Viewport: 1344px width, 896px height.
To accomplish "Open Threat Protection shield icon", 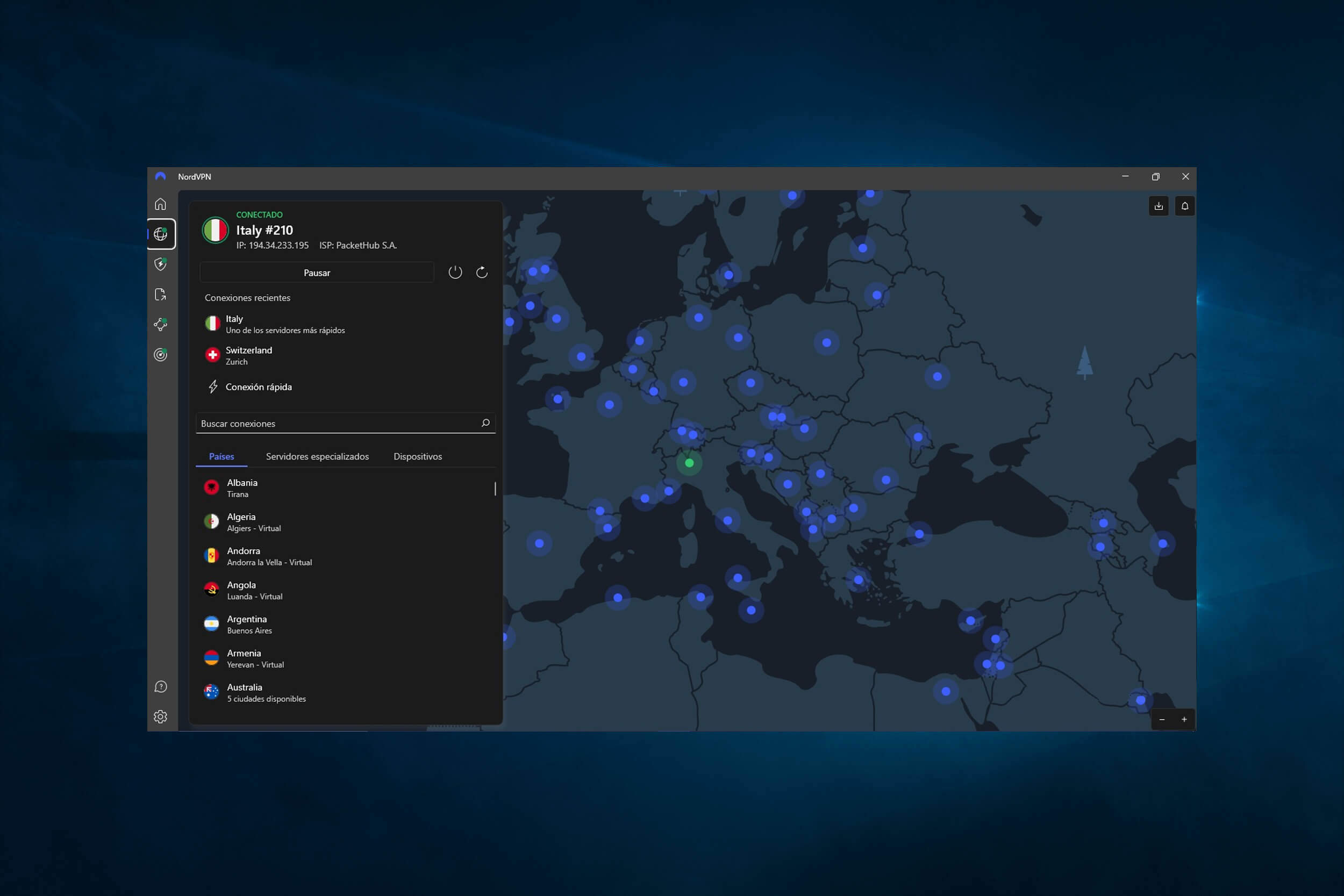I will pyautogui.click(x=161, y=264).
